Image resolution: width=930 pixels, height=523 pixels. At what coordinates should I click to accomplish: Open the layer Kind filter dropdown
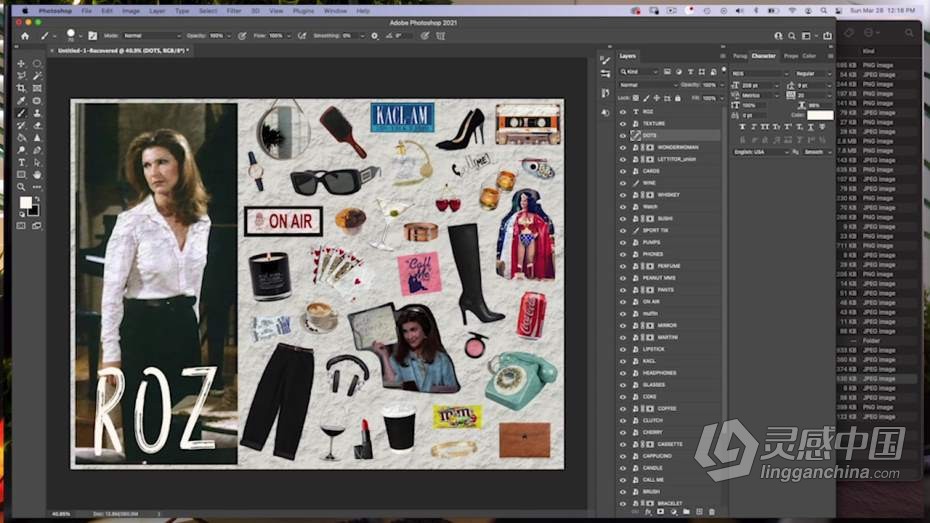[x=639, y=72]
